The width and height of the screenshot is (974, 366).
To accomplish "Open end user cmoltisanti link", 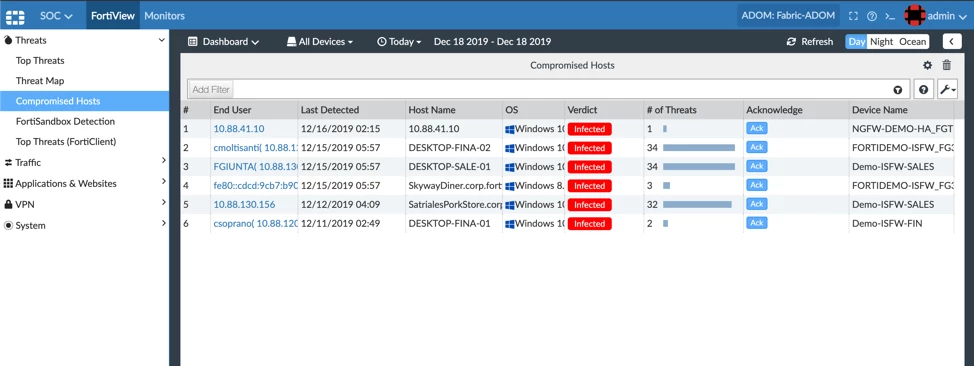I will coord(255,148).
